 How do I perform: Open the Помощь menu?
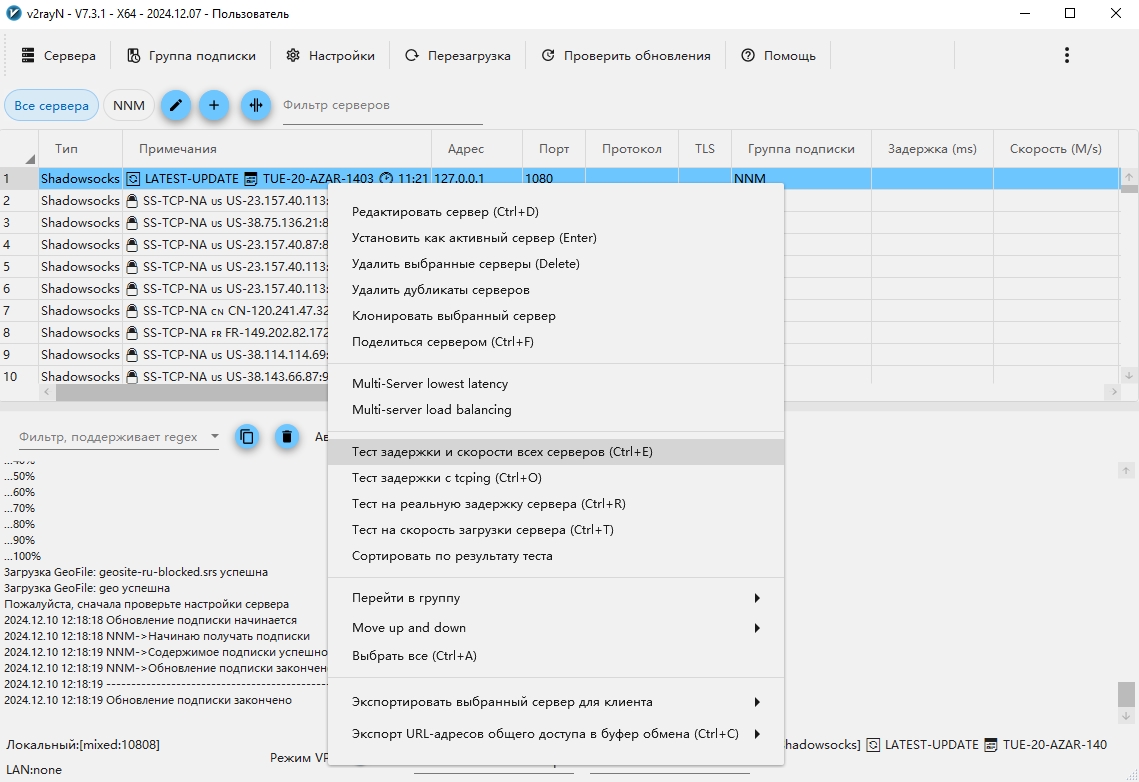click(779, 55)
